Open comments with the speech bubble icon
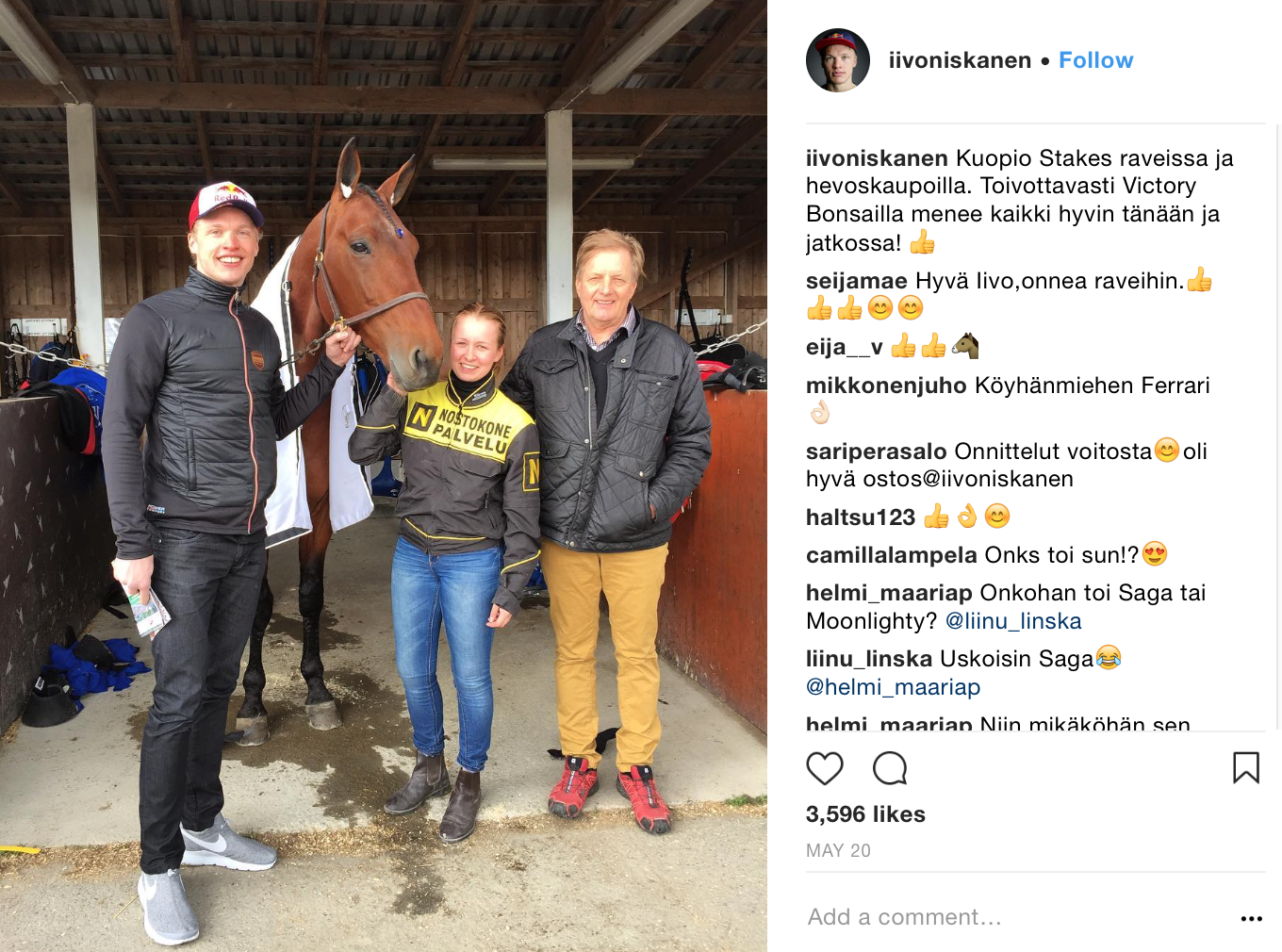The image size is (1282, 952). click(890, 769)
